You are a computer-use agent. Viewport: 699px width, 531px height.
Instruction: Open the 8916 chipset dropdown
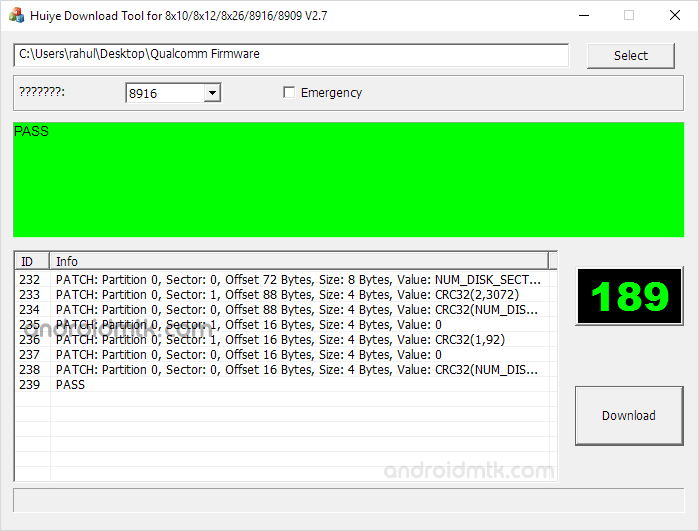(x=211, y=94)
